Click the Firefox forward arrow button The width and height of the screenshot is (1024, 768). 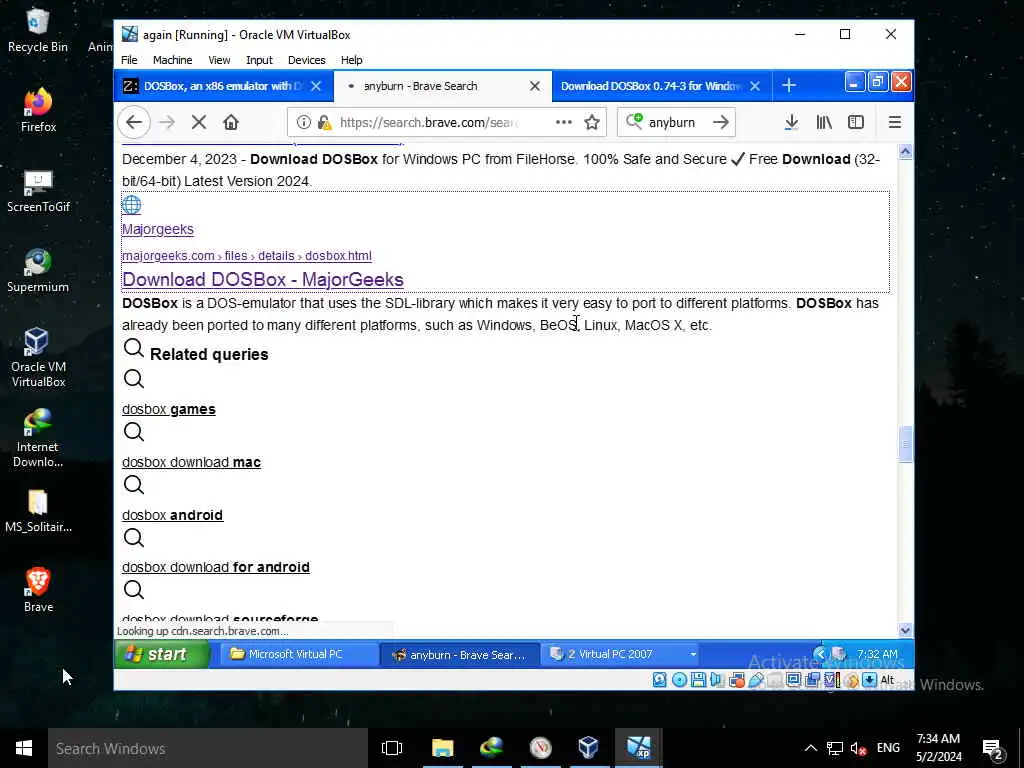click(167, 122)
